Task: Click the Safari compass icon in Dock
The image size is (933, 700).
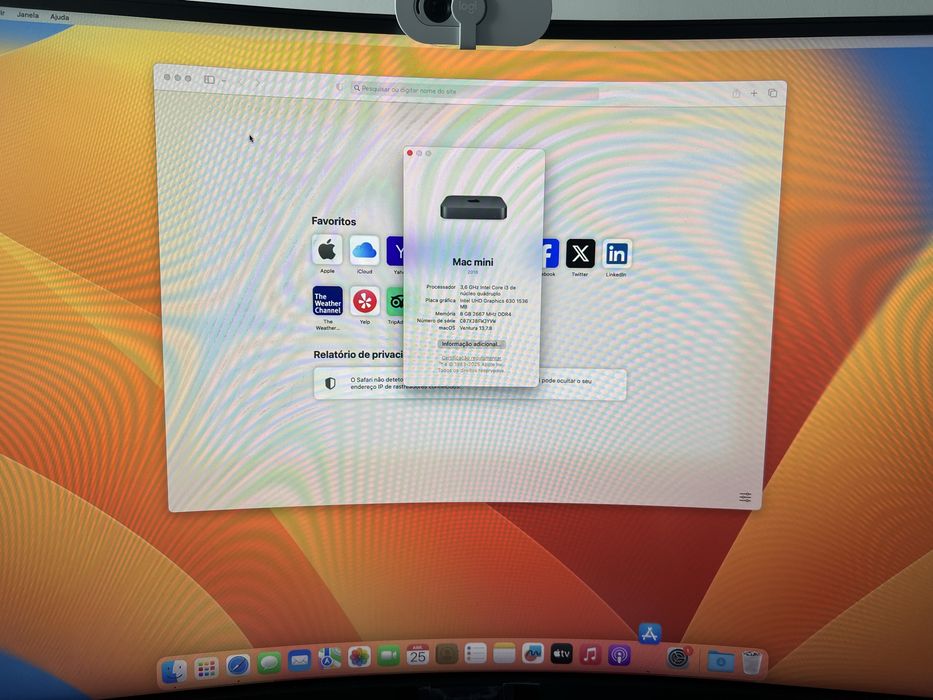Action: point(237,665)
